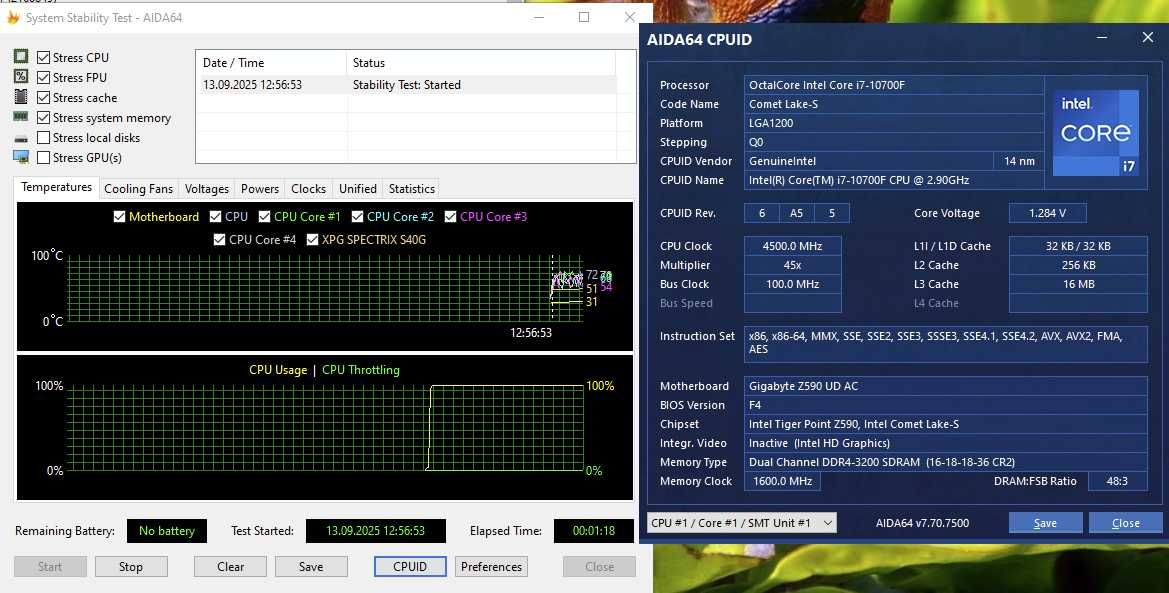Uncheck the Stress cache checkbox
This screenshot has width=1169, height=593.
point(43,98)
